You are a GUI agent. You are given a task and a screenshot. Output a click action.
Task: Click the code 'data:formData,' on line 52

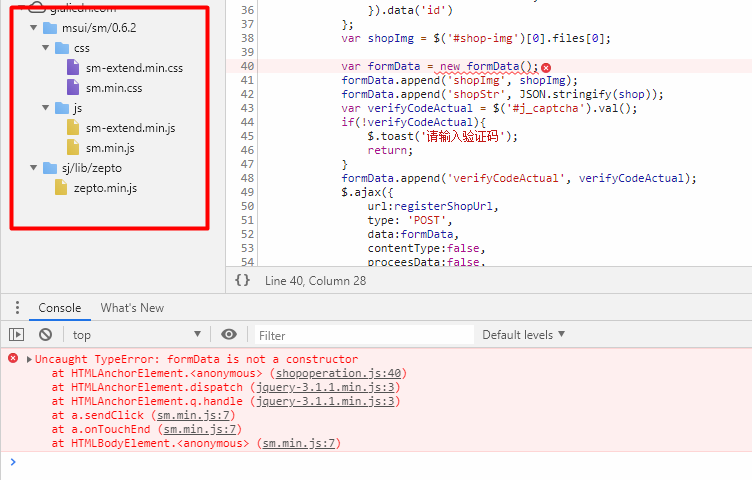coord(413,234)
